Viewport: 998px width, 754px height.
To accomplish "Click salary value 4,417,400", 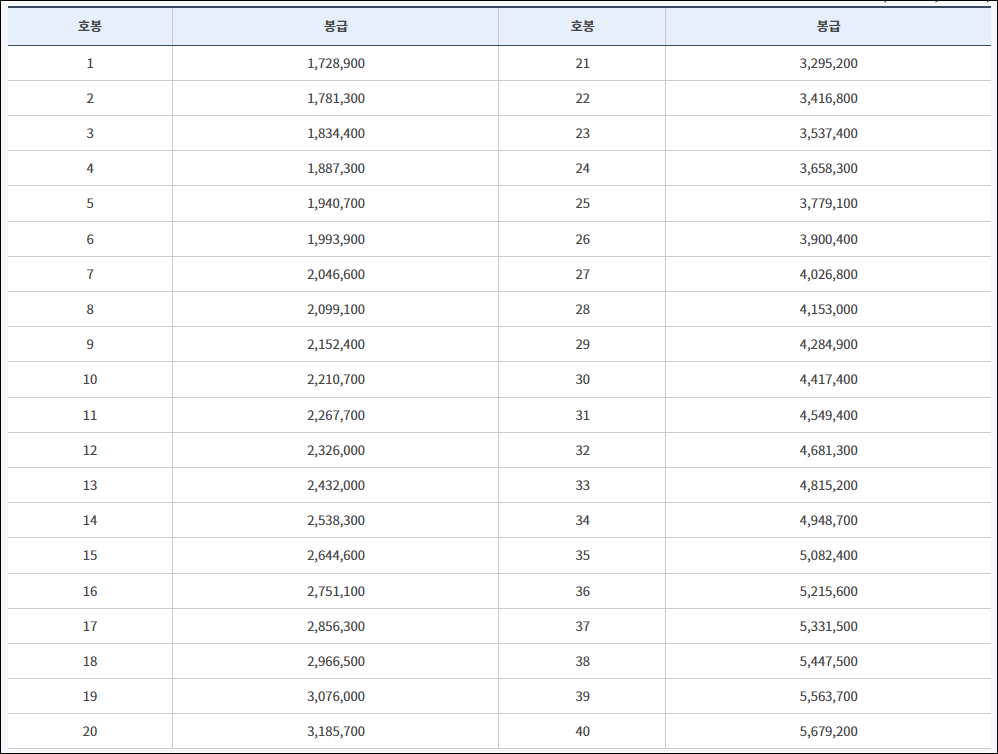I will [x=828, y=380].
